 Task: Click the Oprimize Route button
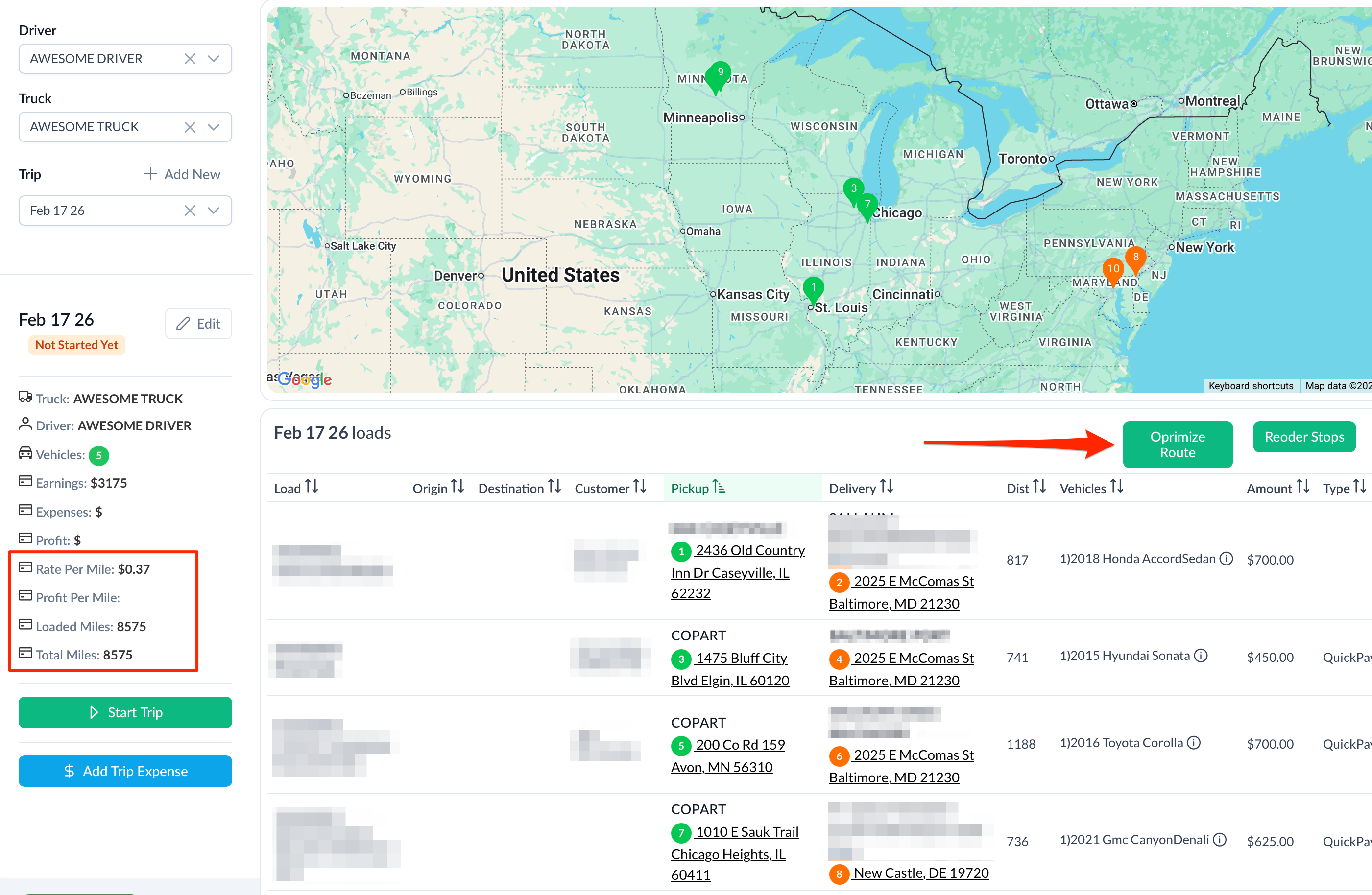point(1177,445)
